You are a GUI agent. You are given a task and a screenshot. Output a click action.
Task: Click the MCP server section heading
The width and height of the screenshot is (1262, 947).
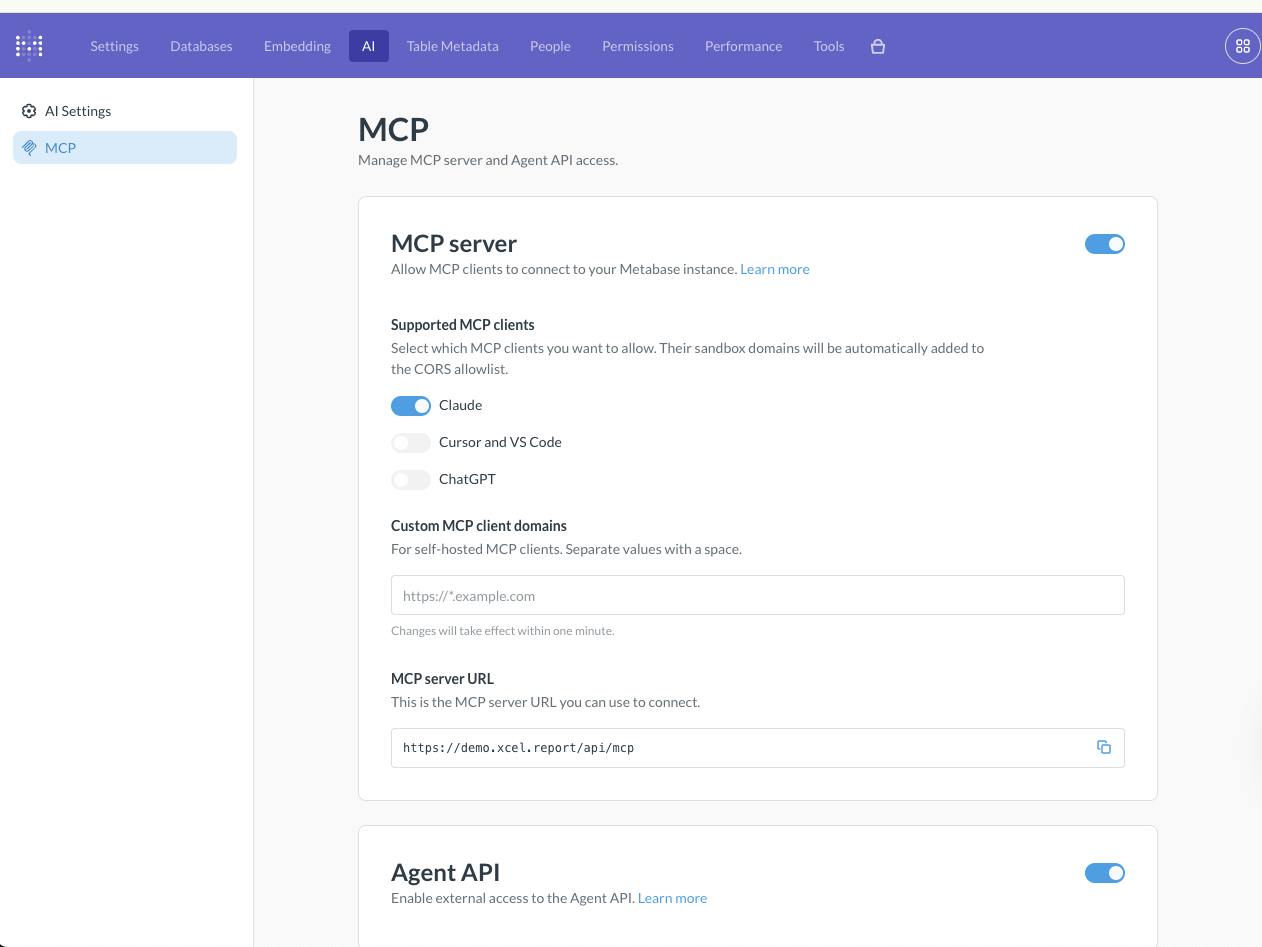(x=454, y=243)
